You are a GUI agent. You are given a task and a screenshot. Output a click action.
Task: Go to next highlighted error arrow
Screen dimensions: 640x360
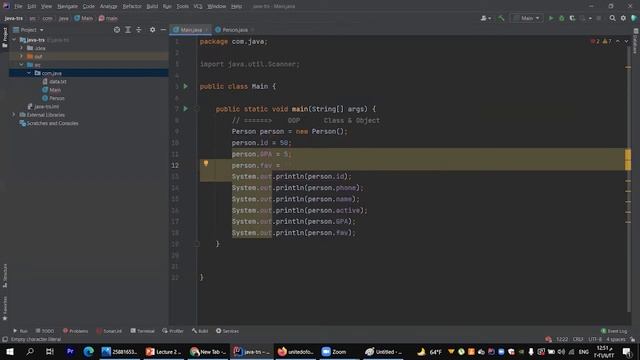pyautogui.click(x=626, y=41)
